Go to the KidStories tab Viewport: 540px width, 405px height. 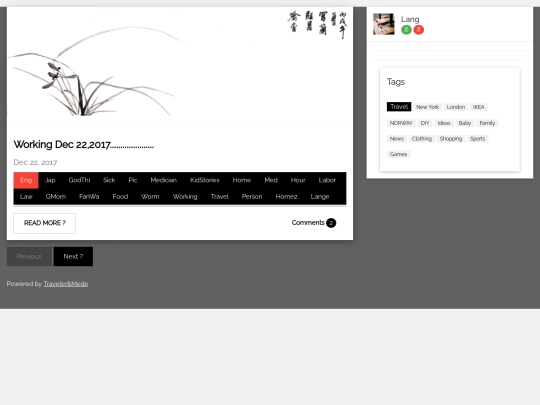(205, 180)
